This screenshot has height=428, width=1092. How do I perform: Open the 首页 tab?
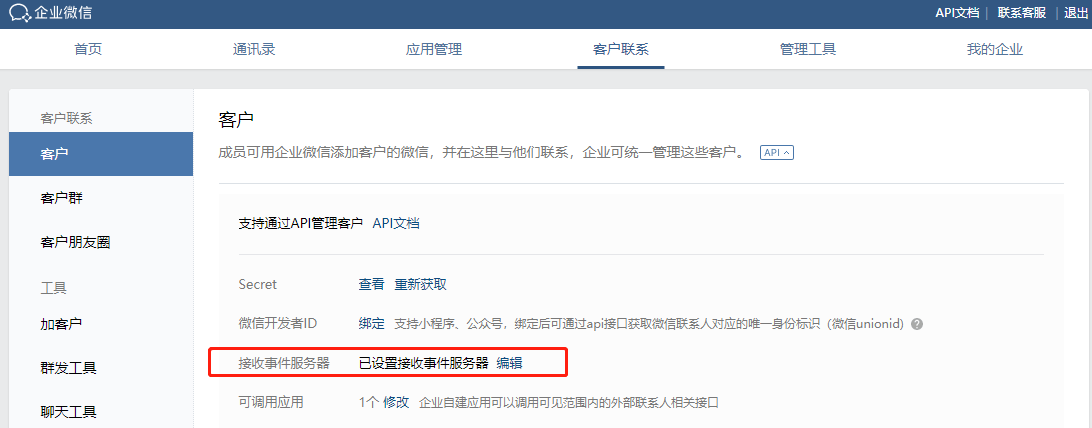pos(88,49)
